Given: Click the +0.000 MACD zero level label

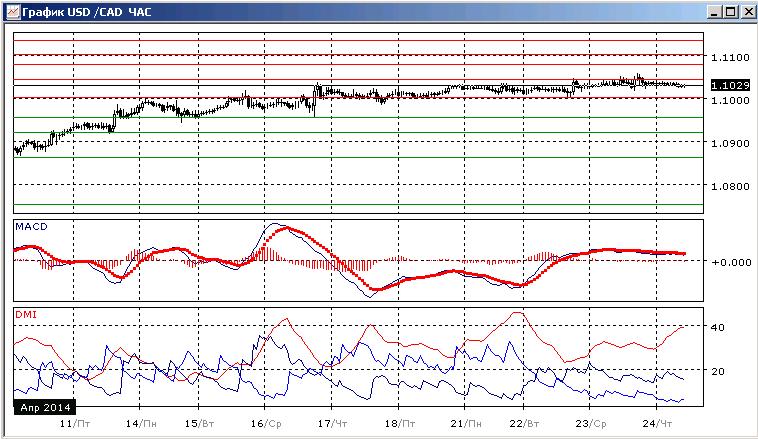Looking at the screenshot, I should 731,263.
